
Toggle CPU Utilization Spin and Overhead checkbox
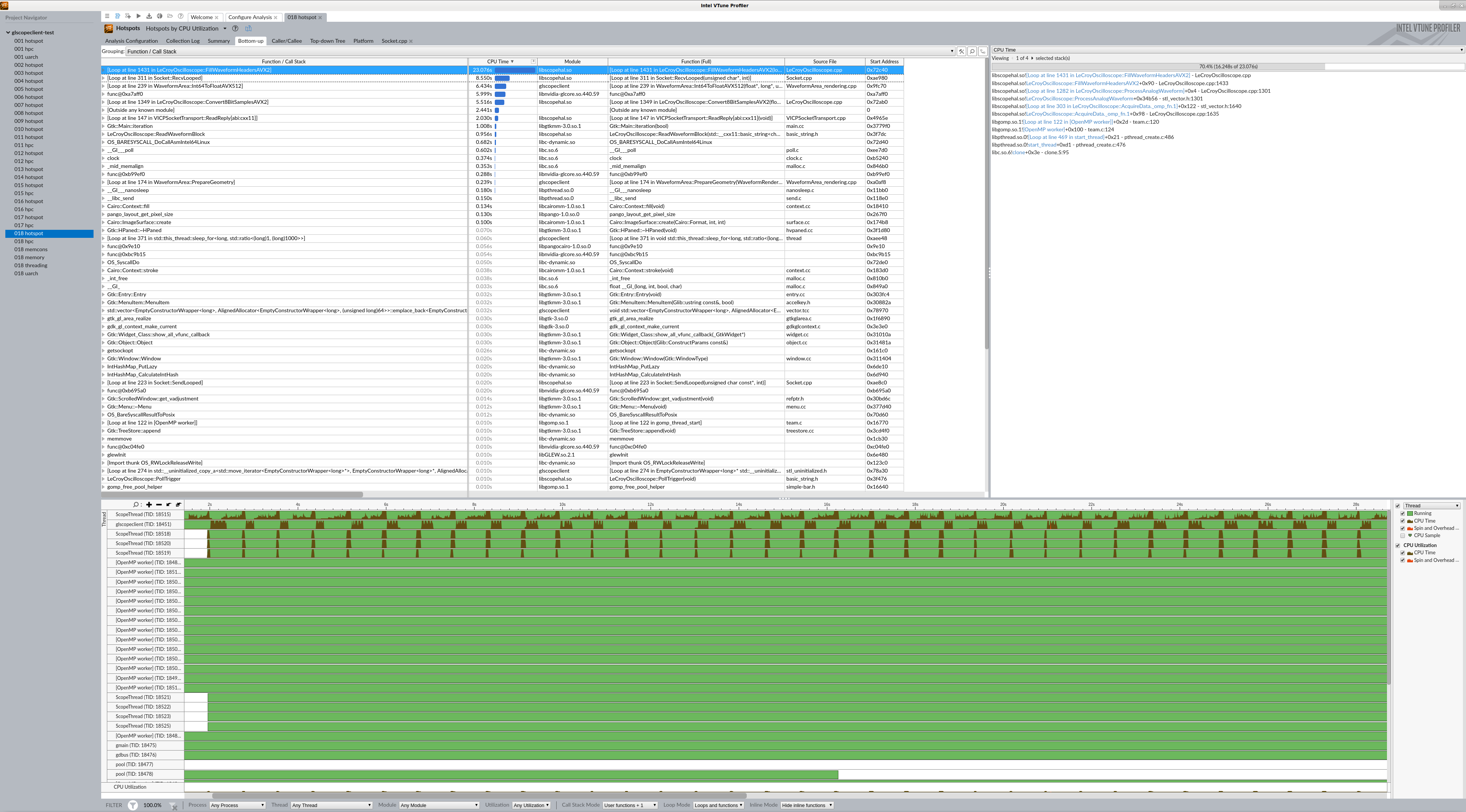(x=1403, y=560)
